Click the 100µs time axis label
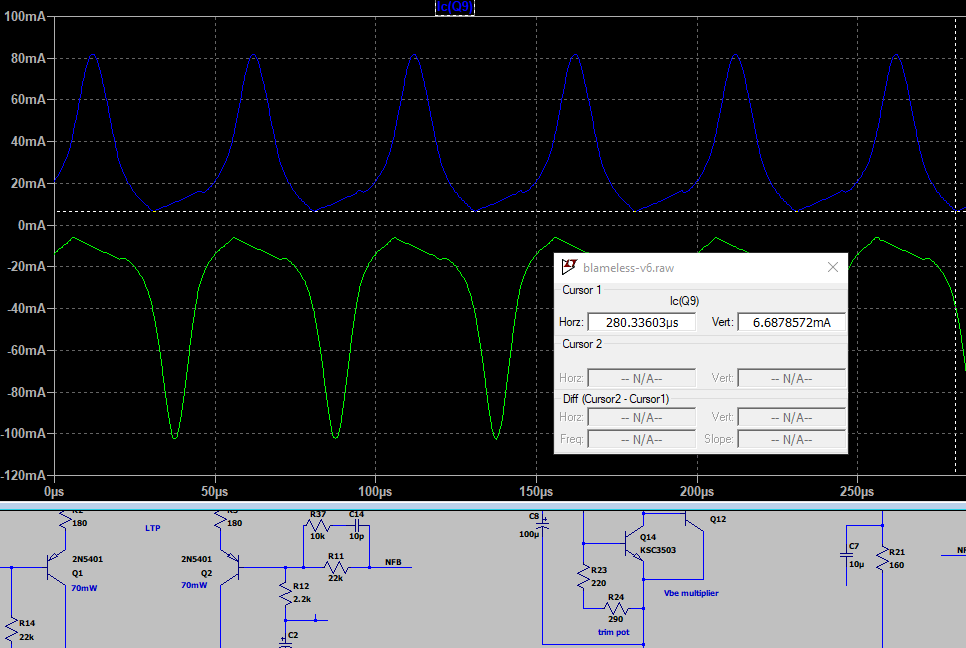 pyautogui.click(x=375, y=492)
